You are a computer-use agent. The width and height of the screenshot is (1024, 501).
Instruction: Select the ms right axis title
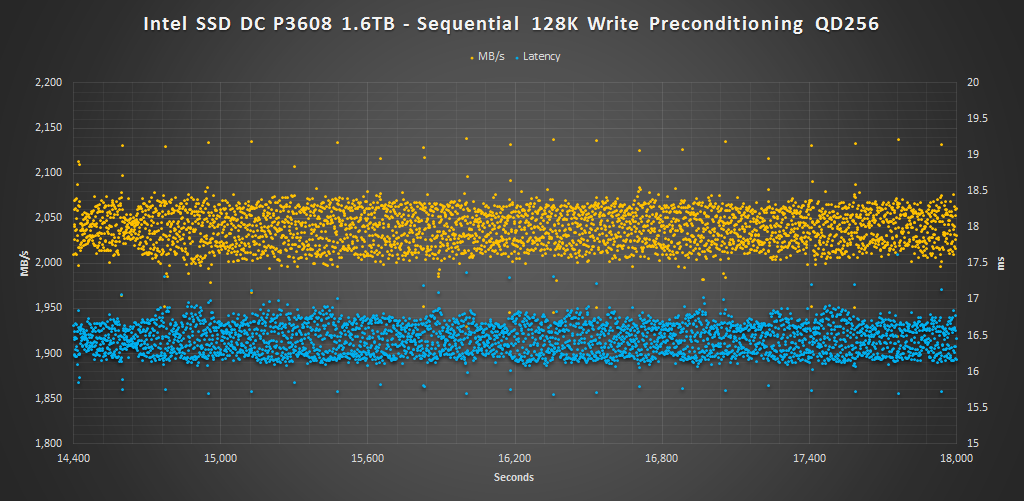[999, 263]
